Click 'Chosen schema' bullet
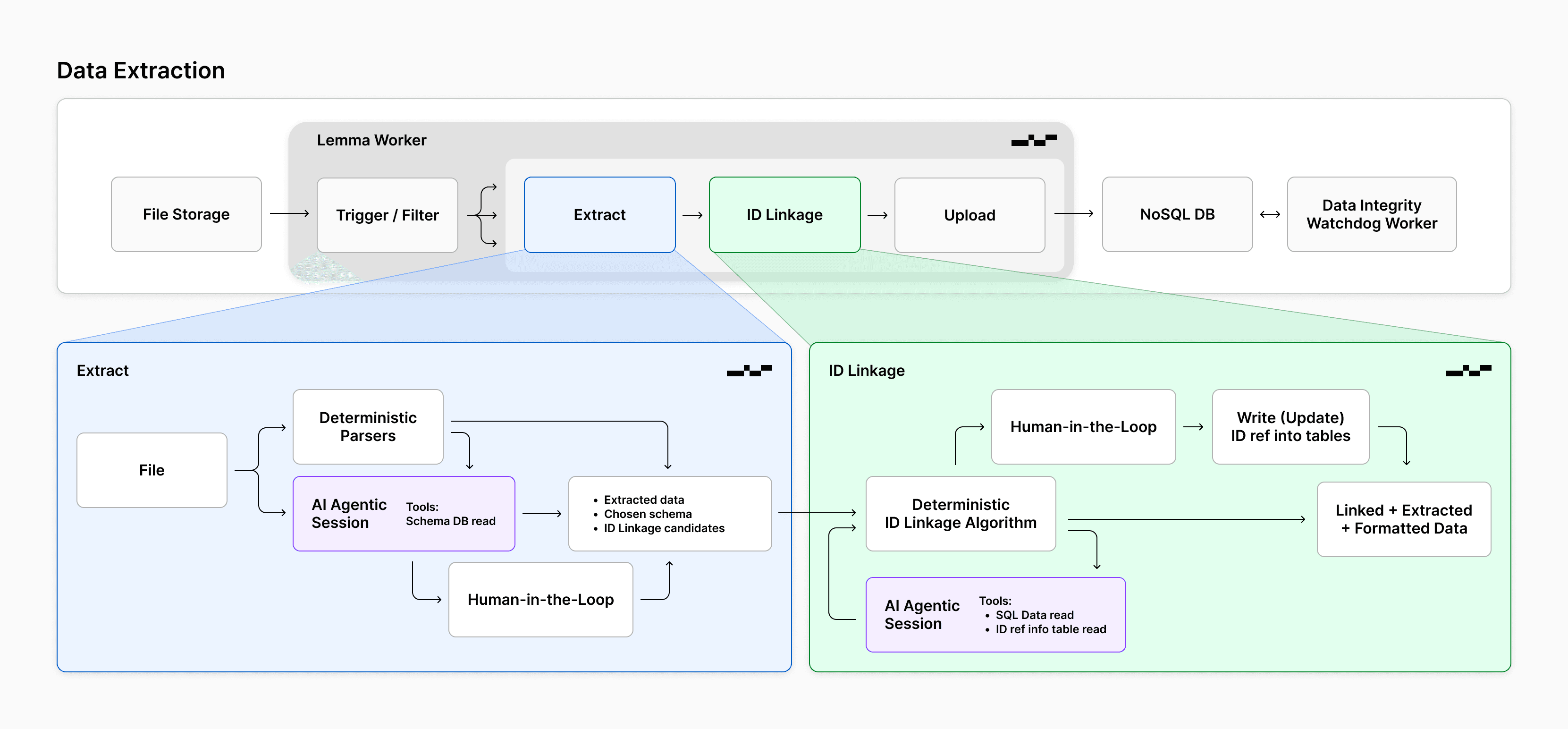This screenshot has width=1568, height=729. tap(647, 514)
